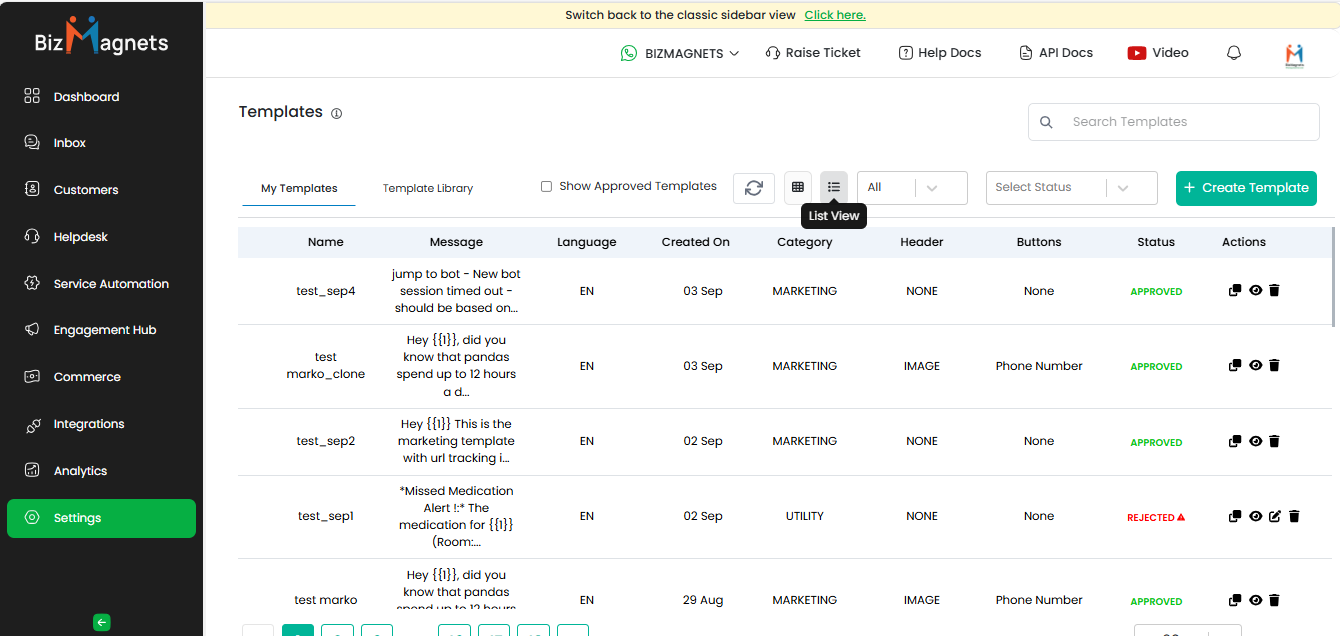Open the notifications bell
Image resolution: width=1340 pixels, height=636 pixels.
pyautogui.click(x=1234, y=53)
